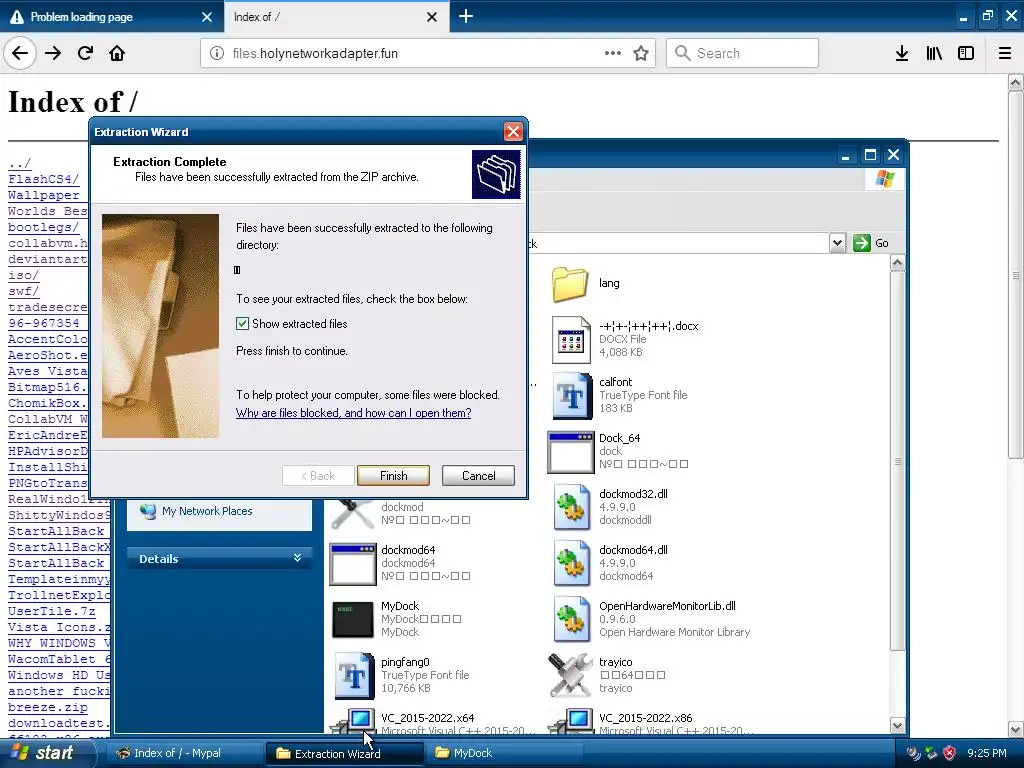
Task: Click the site information icon in address bar
Action: point(217,54)
